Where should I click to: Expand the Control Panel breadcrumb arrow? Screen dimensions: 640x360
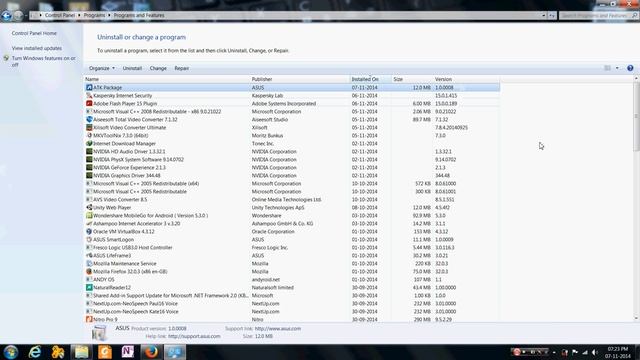point(79,16)
